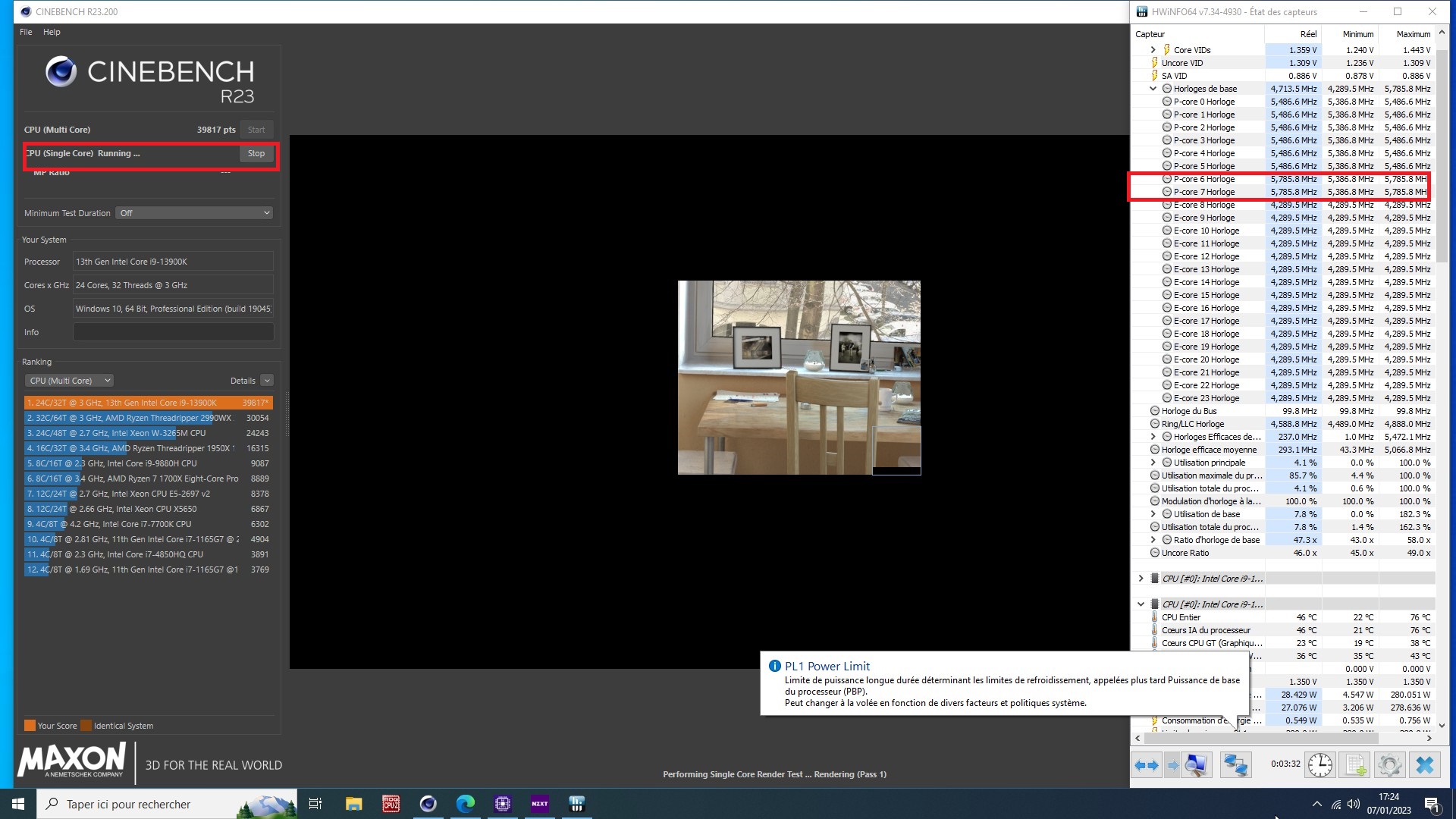
Task: Open HWiNFO sensor settings gear icon
Action: (1390, 765)
